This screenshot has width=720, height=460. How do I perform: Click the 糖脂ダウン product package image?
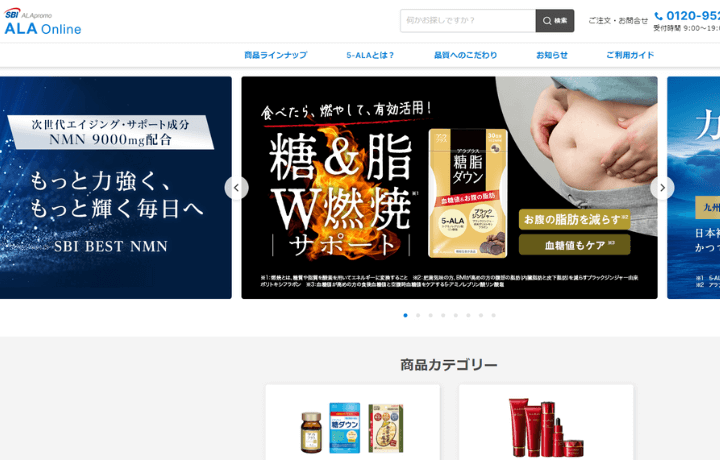point(468,193)
